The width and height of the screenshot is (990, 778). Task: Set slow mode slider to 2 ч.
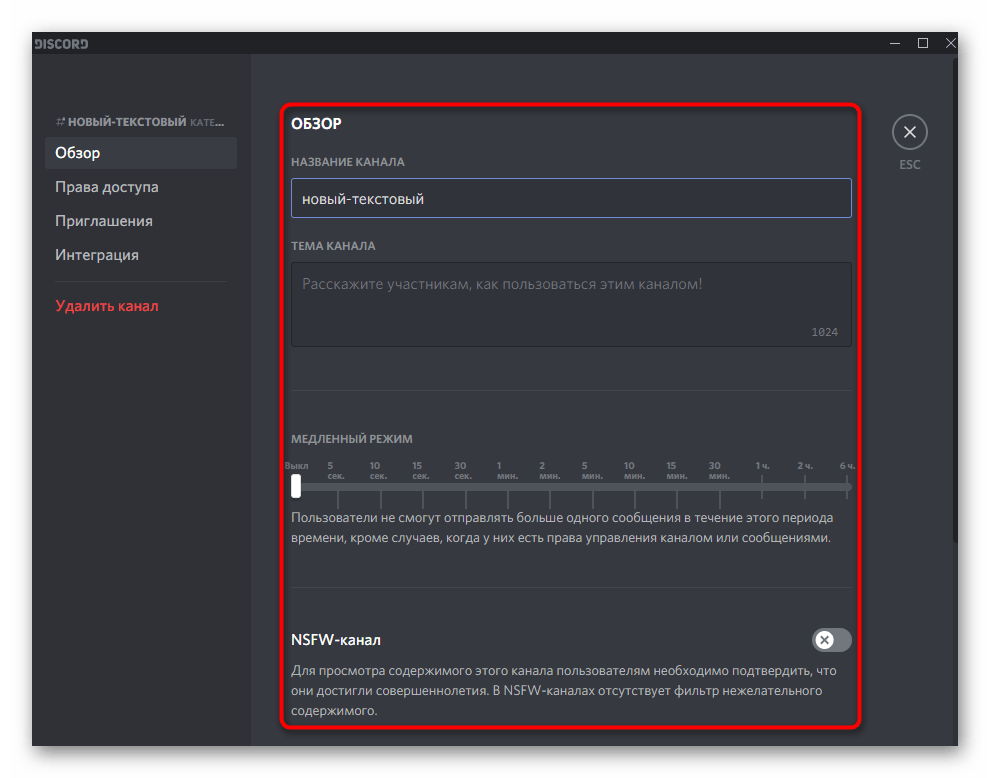(804, 487)
